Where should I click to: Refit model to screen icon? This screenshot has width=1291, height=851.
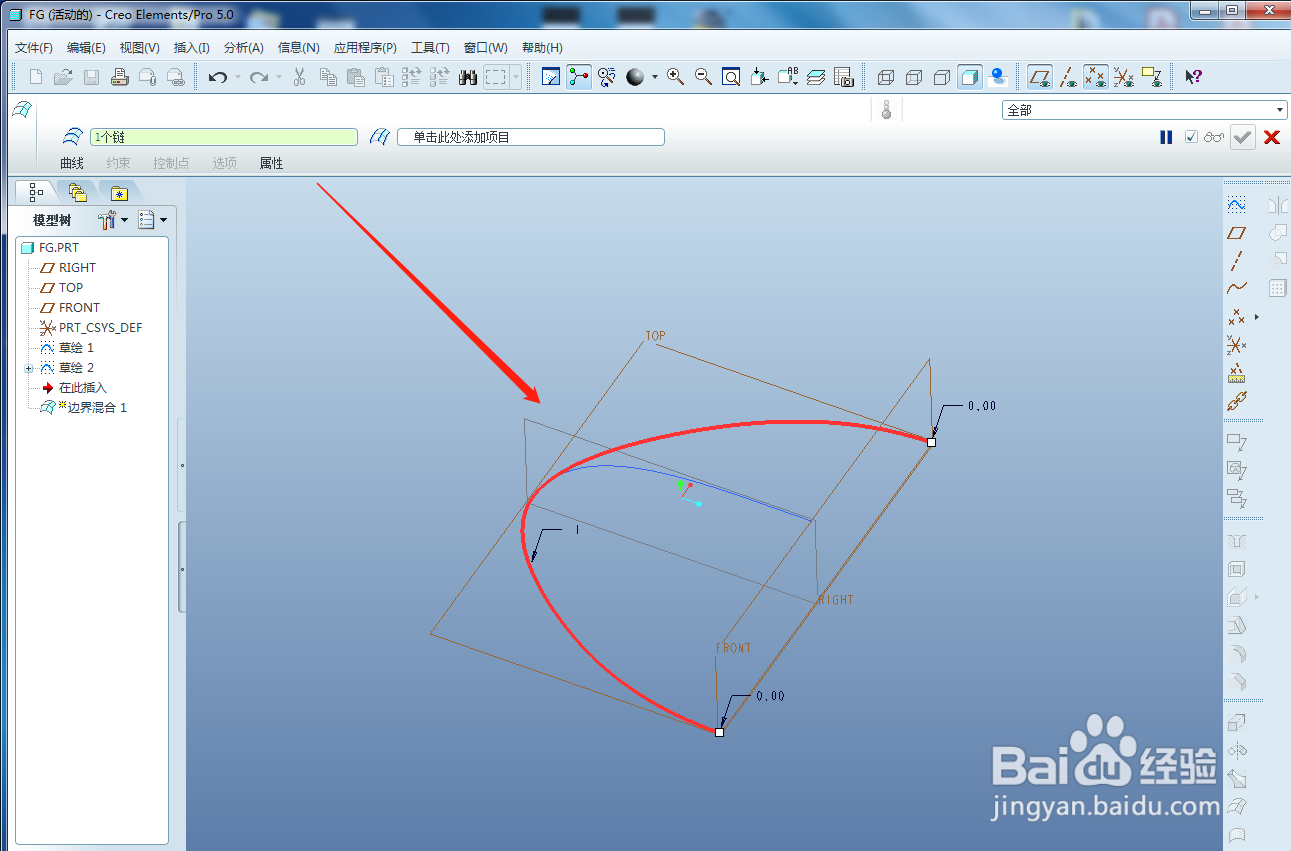[x=732, y=77]
